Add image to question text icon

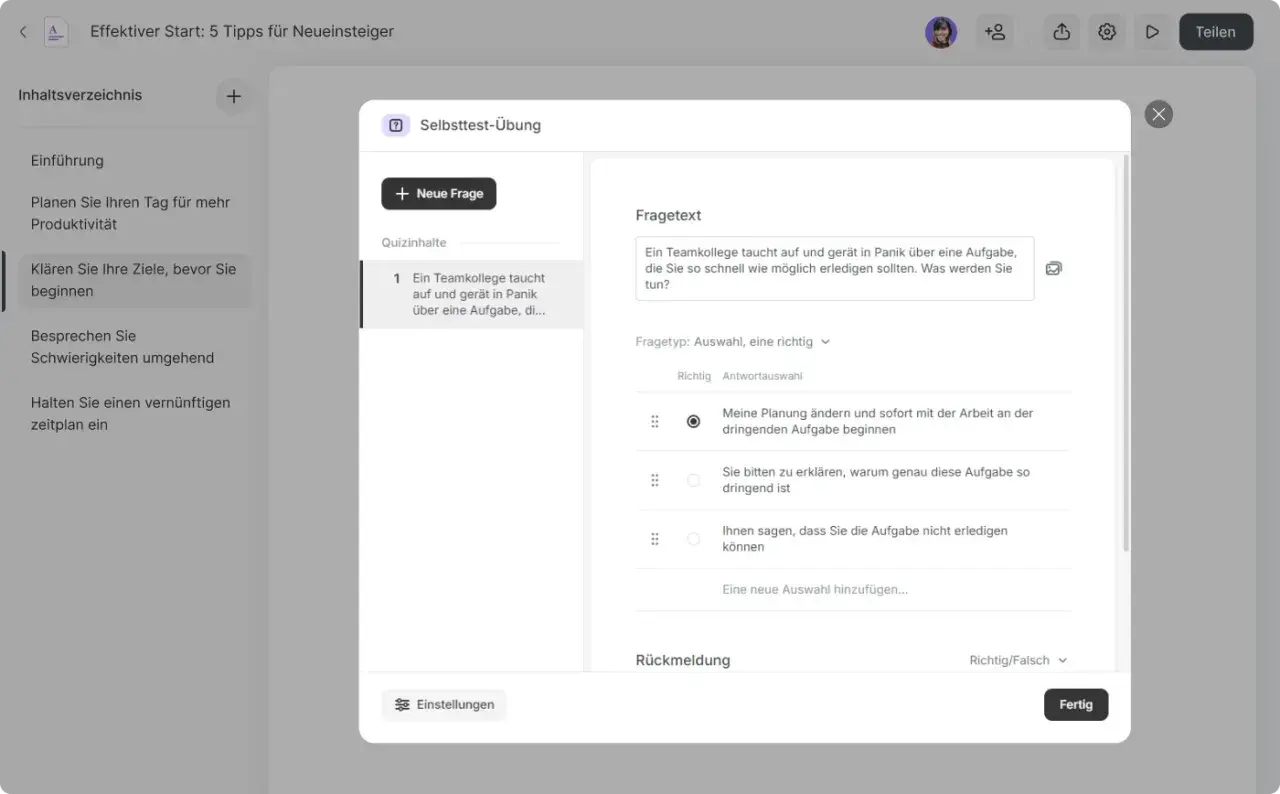point(1054,269)
